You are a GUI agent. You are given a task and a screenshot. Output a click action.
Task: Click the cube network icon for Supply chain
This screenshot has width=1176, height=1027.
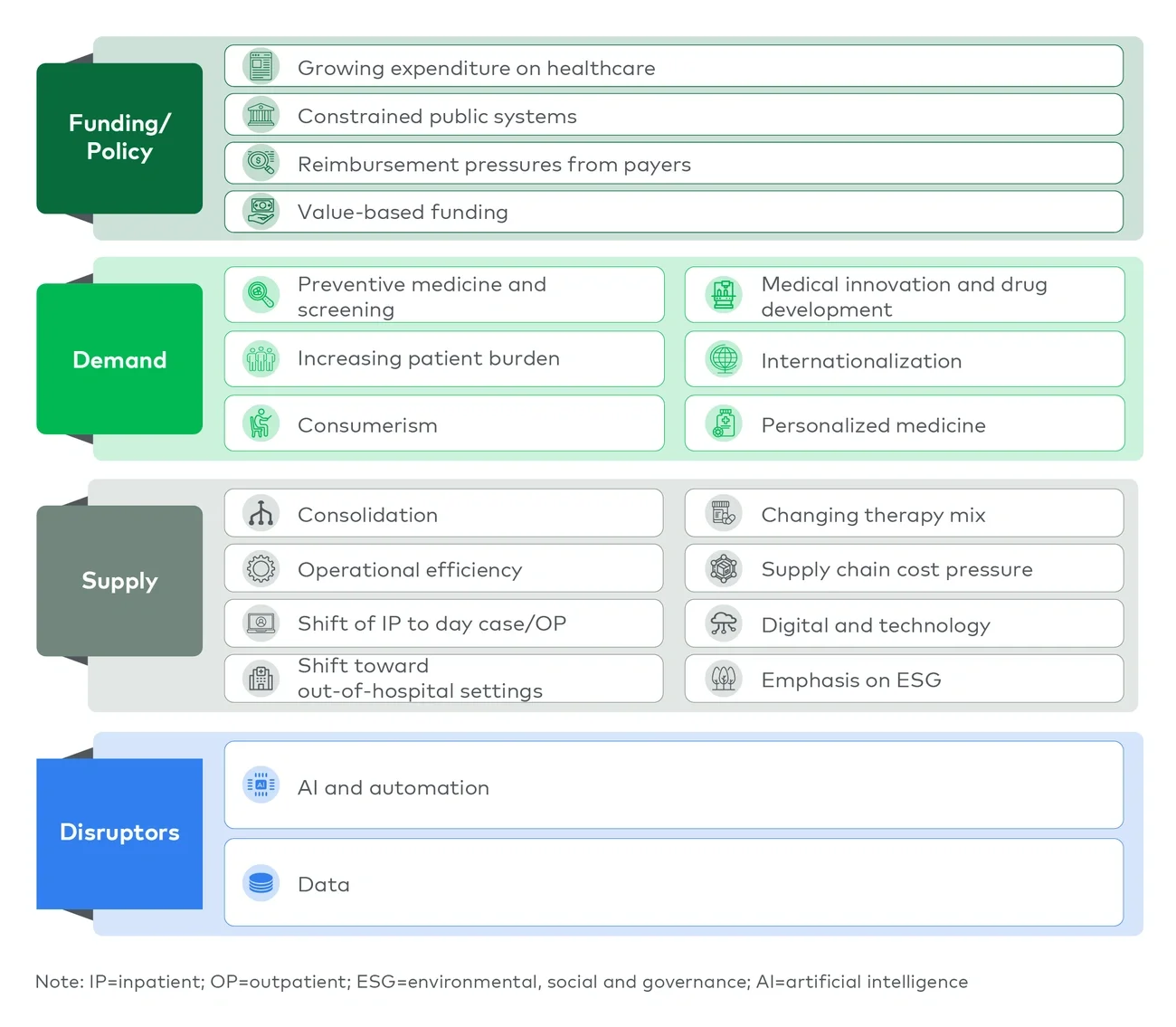tap(724, 568)
